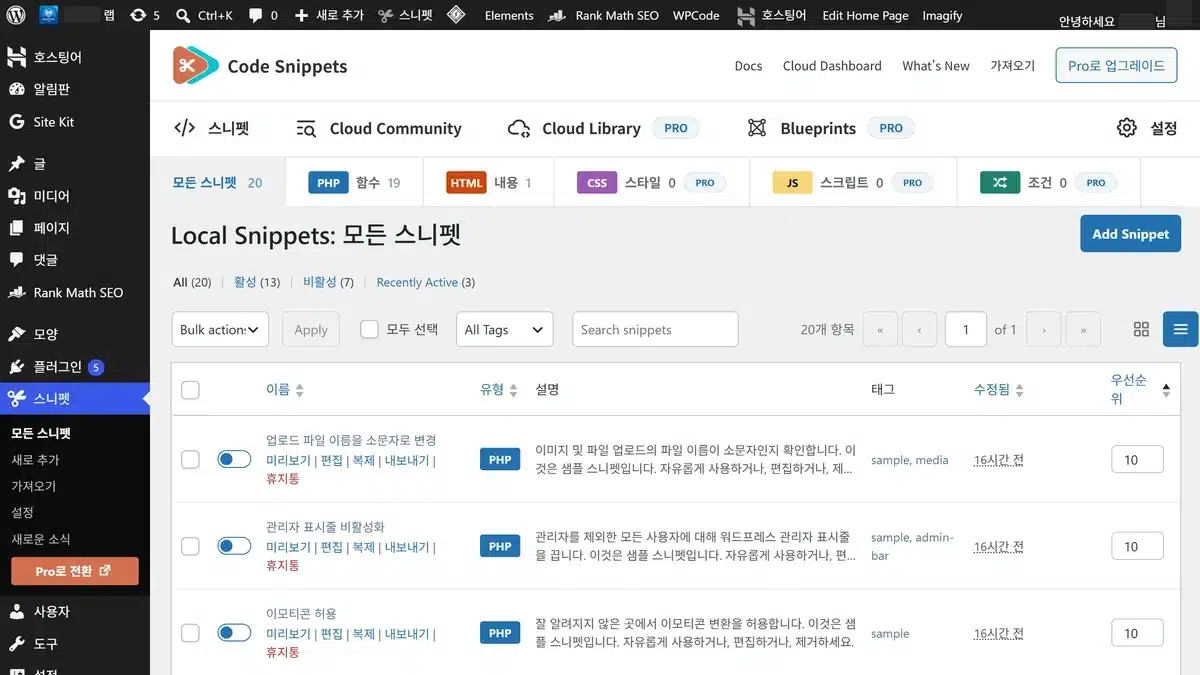Viewport: 1200px width, 675px height.
Task: Switch to the PHP 함수 tab
Action: (354, 182)
